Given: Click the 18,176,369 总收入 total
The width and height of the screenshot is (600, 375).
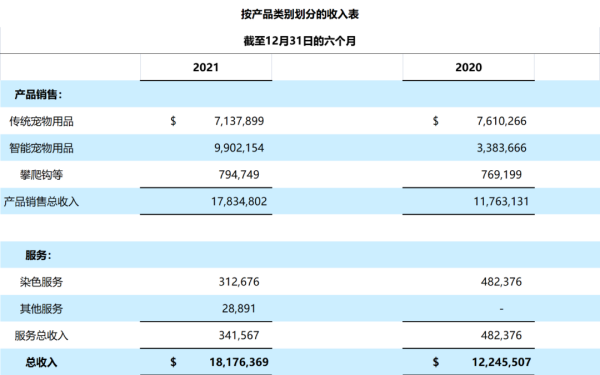Looking at the screenshot, I should click(239, 362).
